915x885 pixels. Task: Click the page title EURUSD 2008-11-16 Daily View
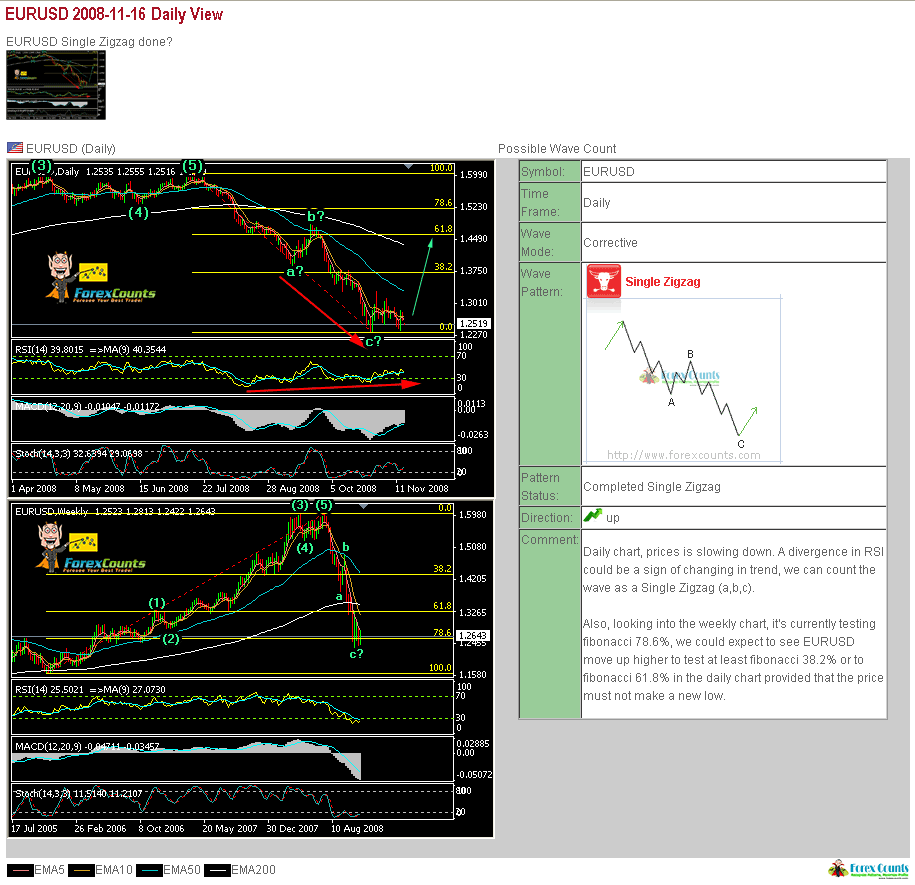tap(114, 14)
